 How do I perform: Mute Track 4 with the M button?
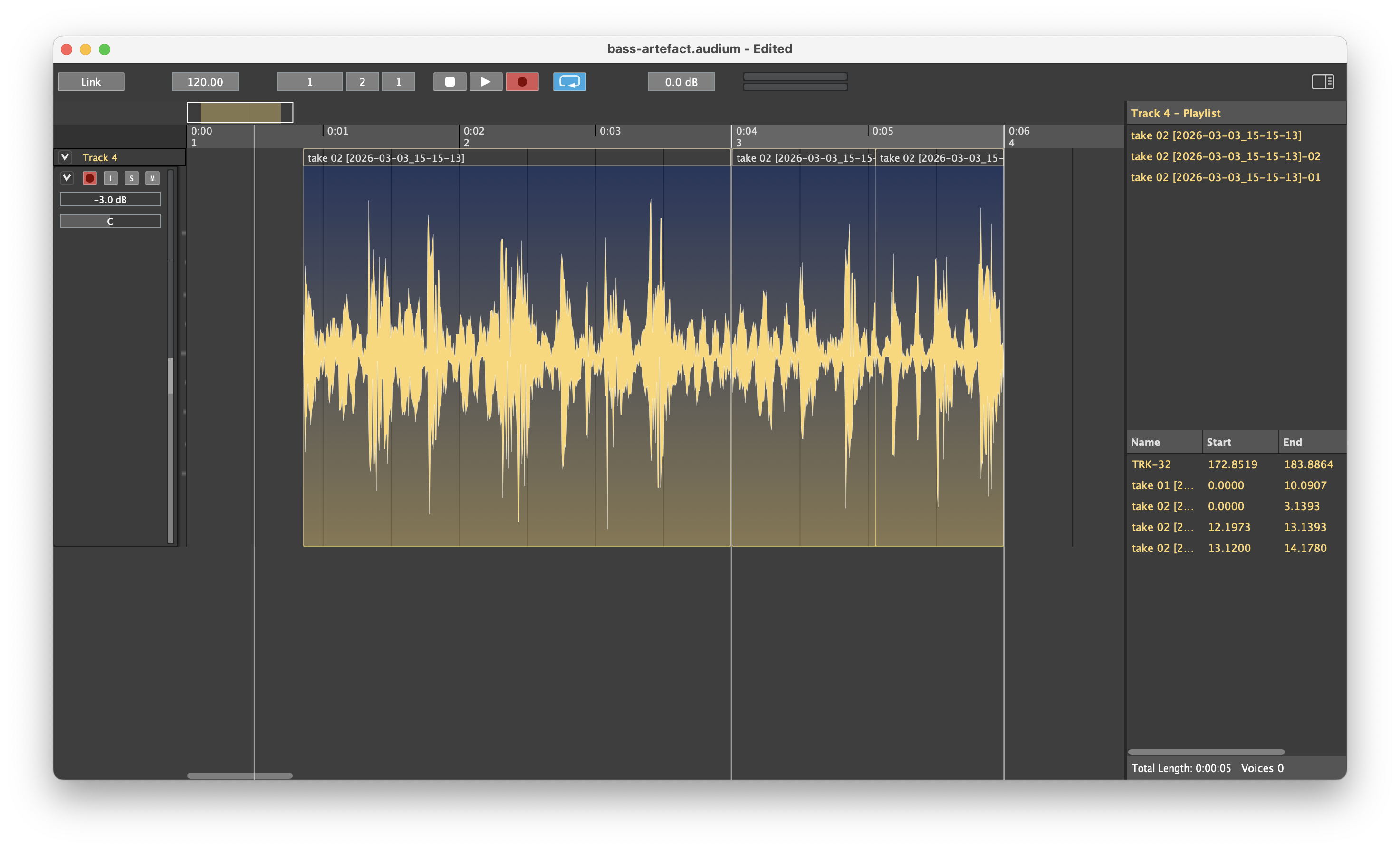152,179
